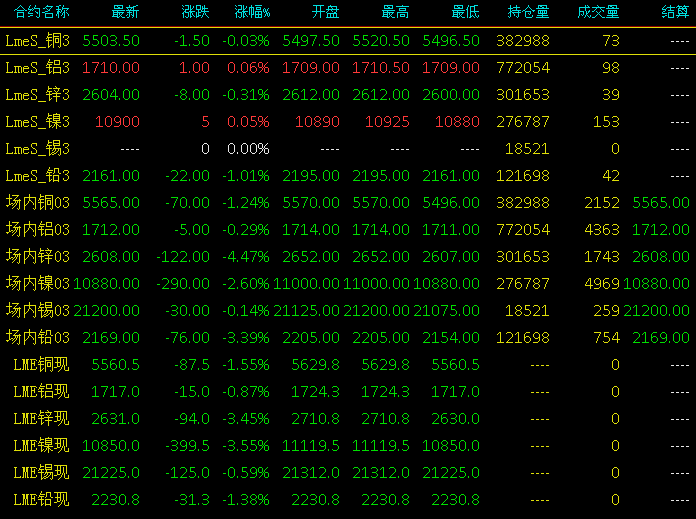This screenshot has width=696, height=519.
Task: Click the 开盘 column header
Action: 325,12
